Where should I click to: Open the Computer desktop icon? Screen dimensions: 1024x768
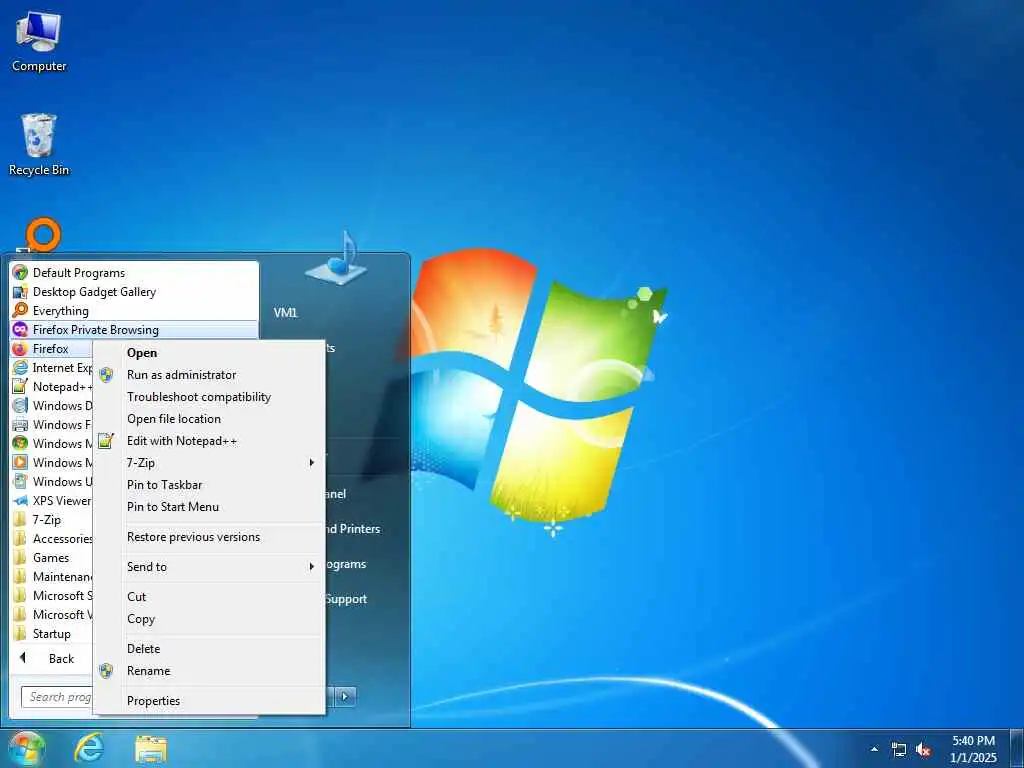(x=39, y=42)
